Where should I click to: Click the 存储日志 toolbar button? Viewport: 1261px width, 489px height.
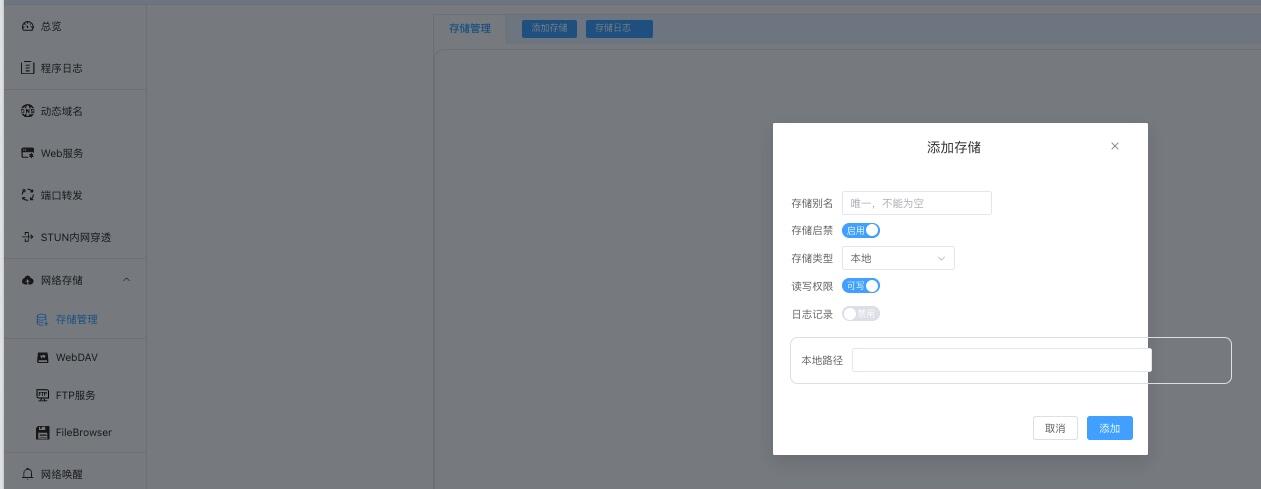619,28
